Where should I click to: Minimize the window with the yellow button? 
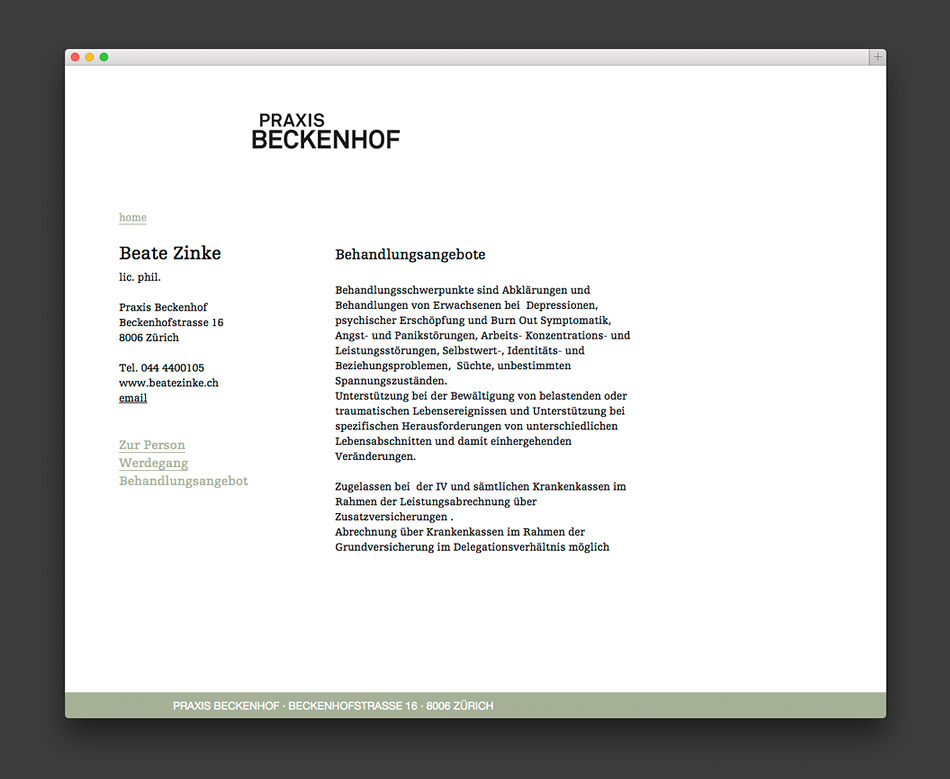[x=89, y=57]
